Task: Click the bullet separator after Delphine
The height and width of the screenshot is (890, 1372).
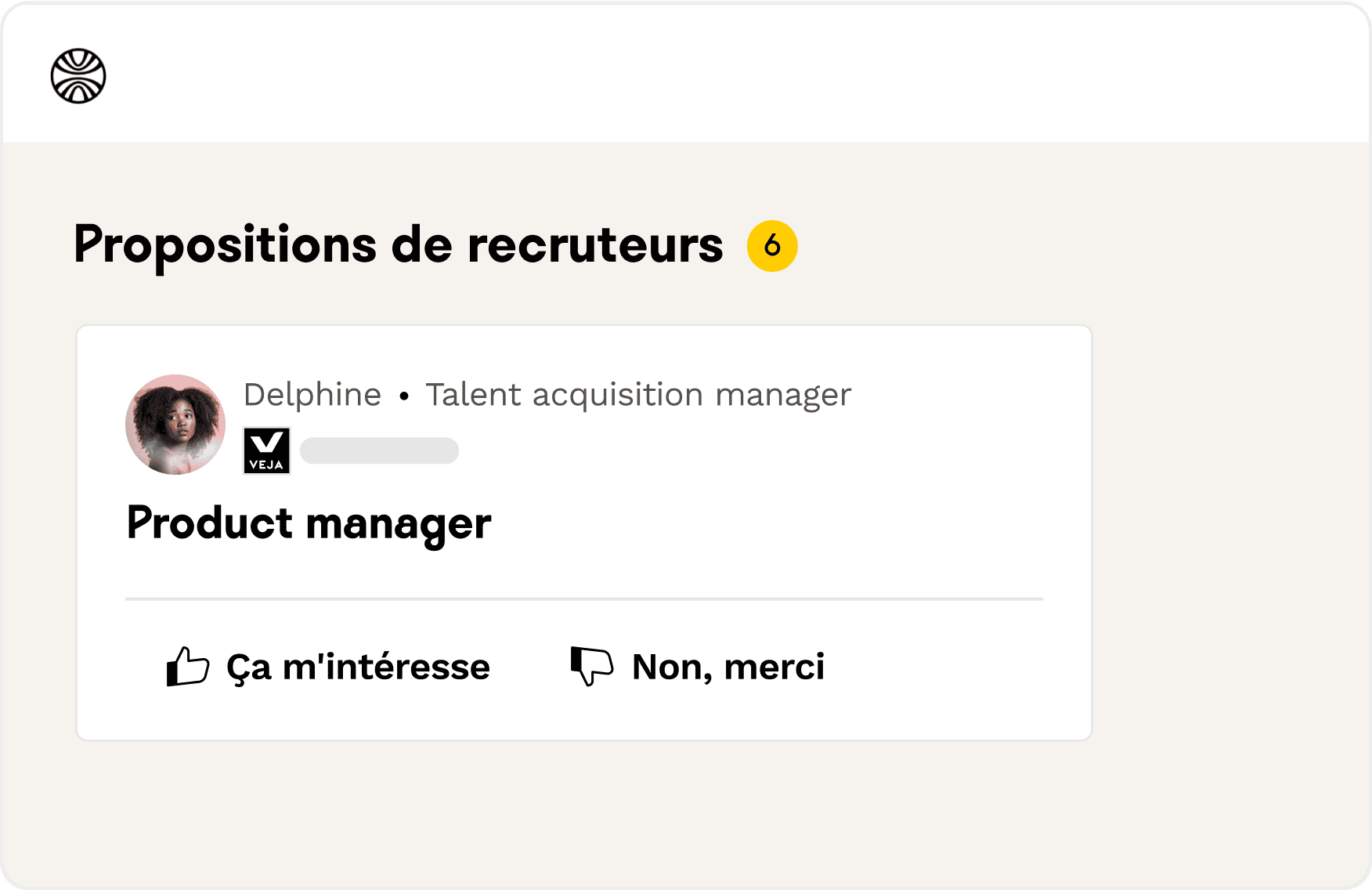Action: (x=404, y=396)
